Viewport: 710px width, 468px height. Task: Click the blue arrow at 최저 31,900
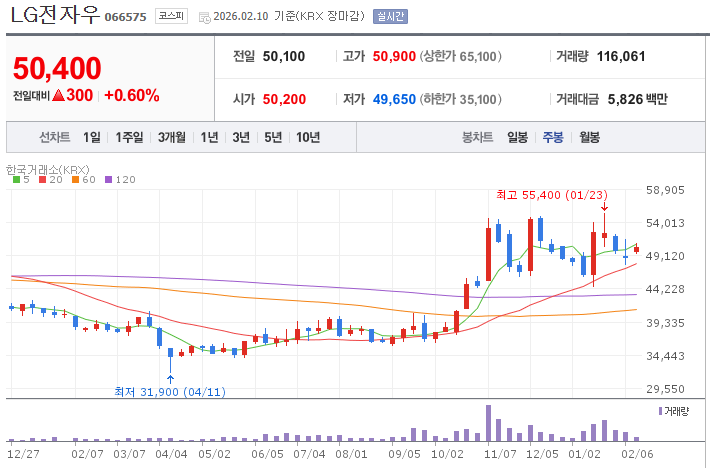tap(170, 379)
